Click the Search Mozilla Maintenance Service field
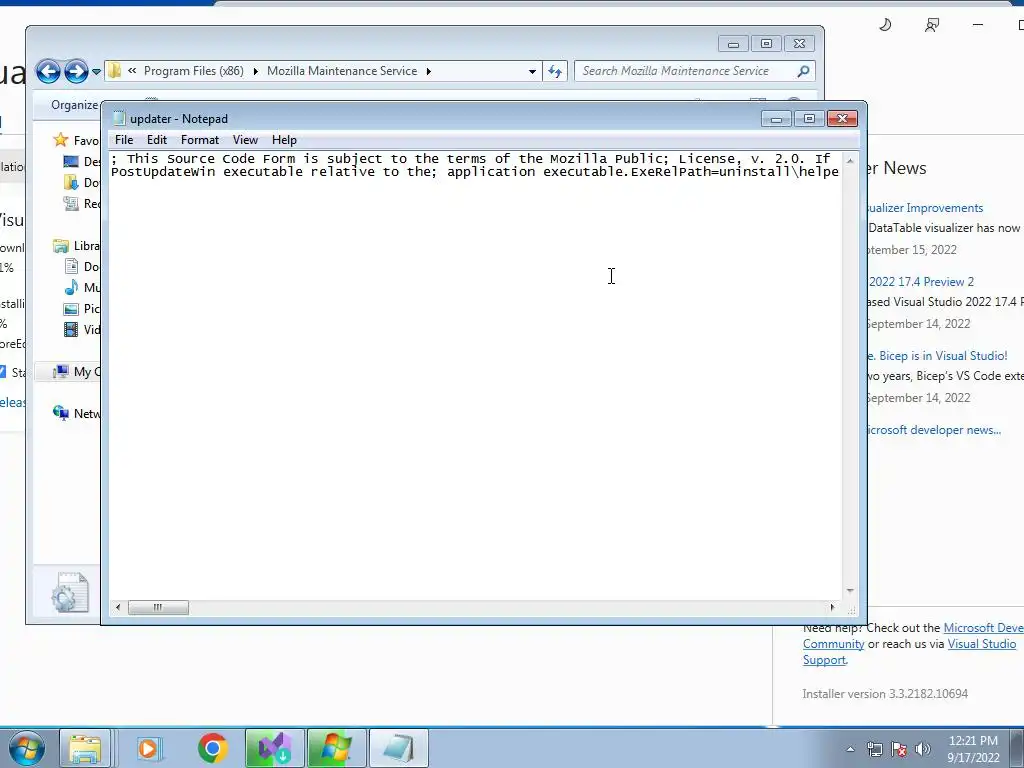 point(694,71)
